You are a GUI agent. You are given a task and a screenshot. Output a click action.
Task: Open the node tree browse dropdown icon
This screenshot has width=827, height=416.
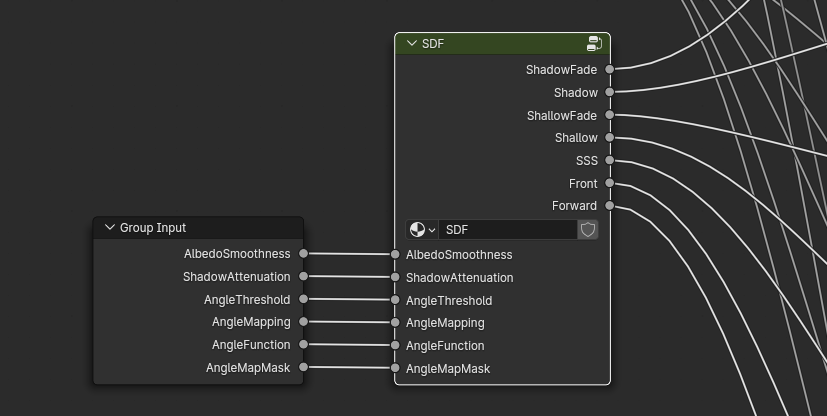click(x=422, y=230)
